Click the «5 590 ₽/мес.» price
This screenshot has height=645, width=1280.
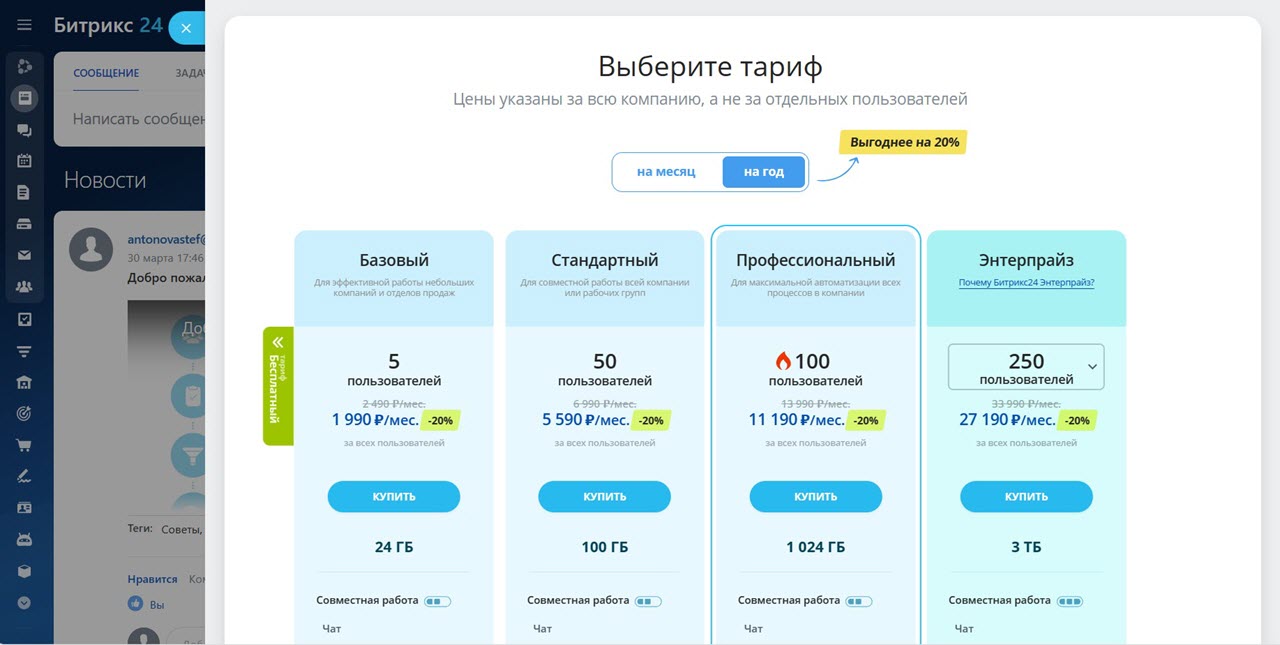click(586, 420)
